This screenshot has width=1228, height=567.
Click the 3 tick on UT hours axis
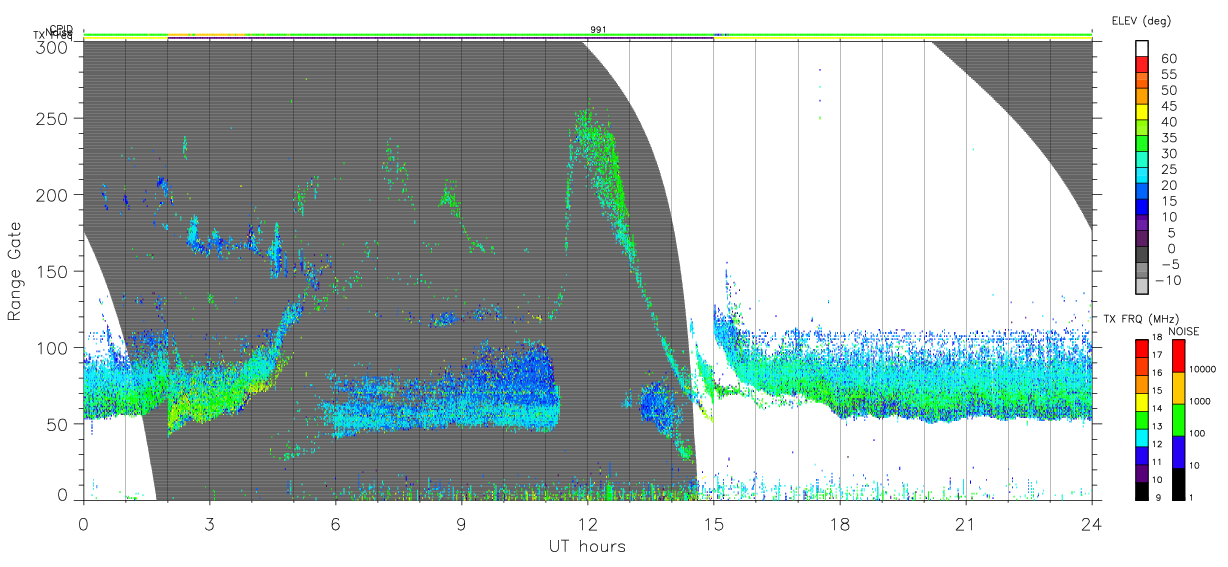click(x=209, y=524)
